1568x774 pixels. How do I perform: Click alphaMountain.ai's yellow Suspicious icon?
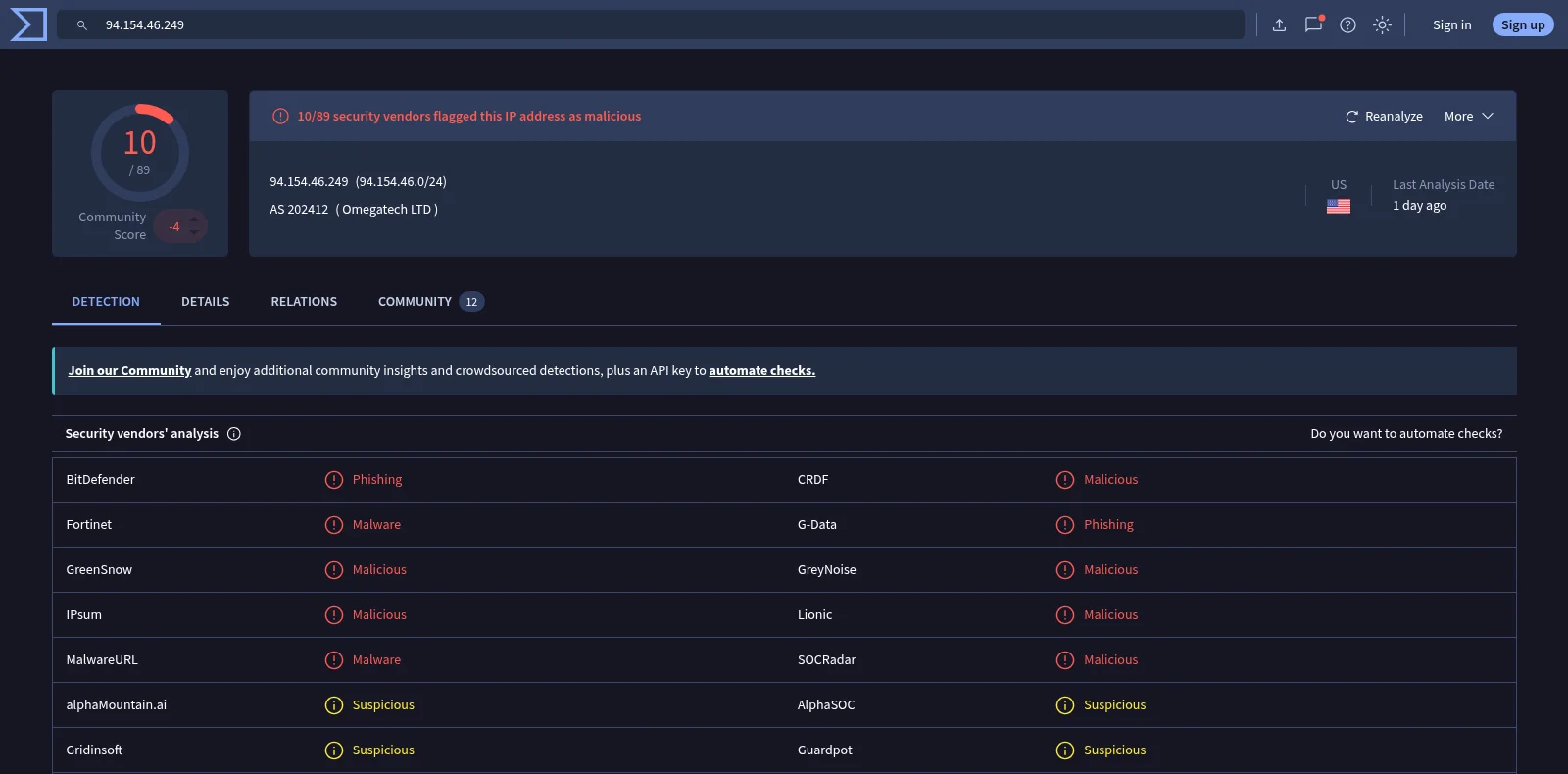pos(334,705)
